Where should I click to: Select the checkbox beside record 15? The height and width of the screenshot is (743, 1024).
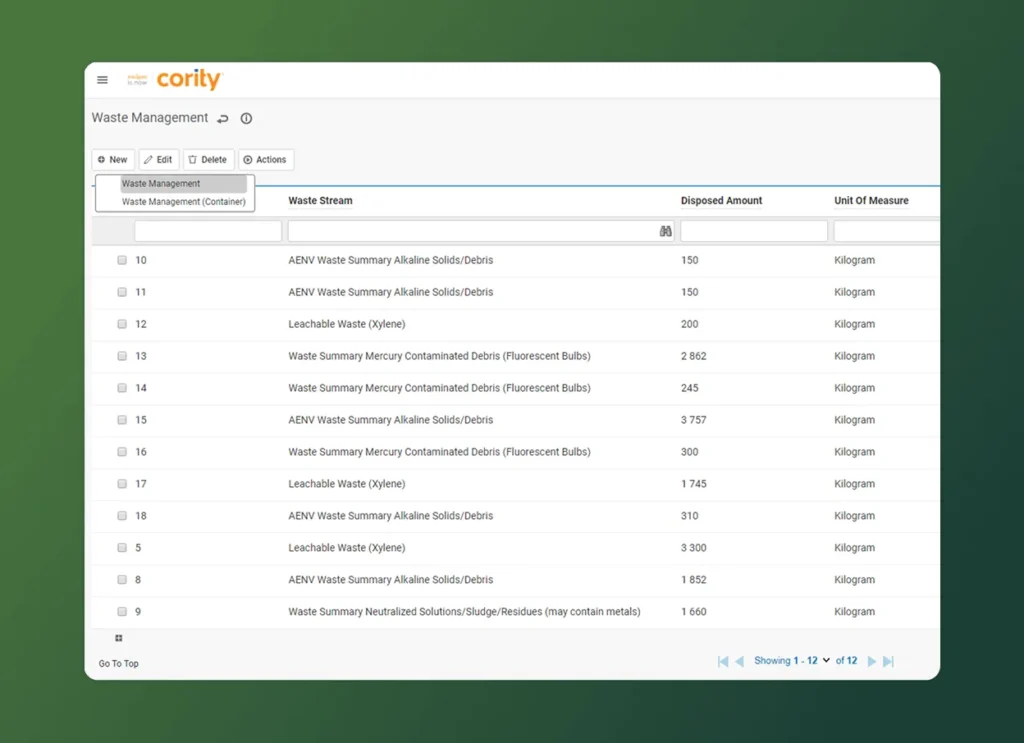[122, 420]
